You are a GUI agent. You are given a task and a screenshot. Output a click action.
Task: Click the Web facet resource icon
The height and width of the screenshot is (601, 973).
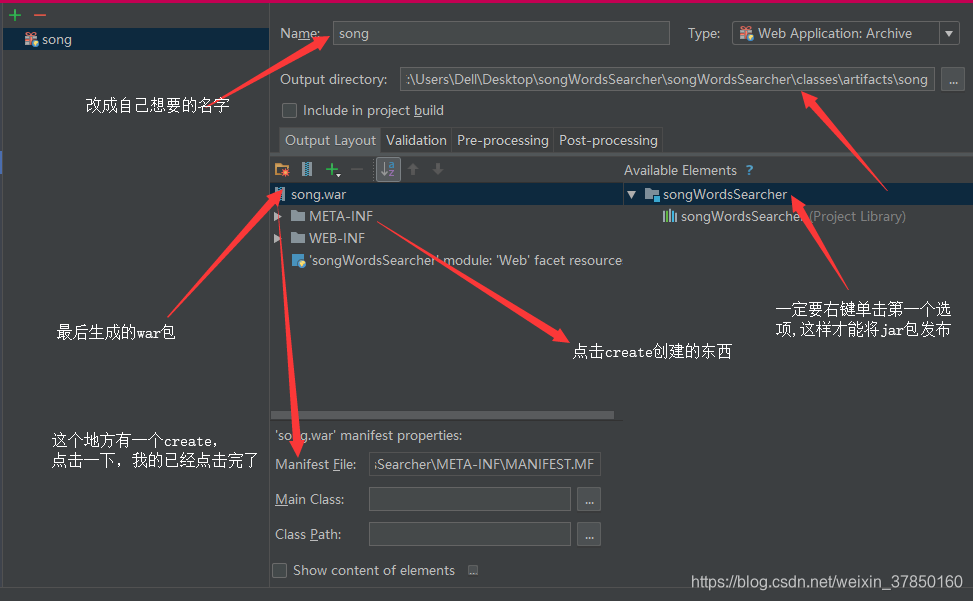coord(298,260)
